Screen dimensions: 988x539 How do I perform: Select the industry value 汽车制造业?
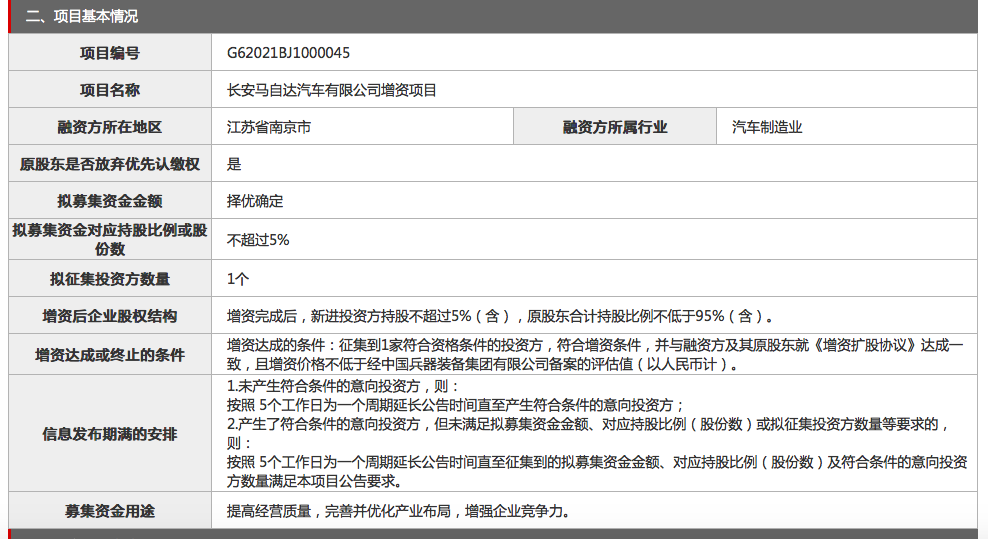pyautogui.click(x=767, y=127)
